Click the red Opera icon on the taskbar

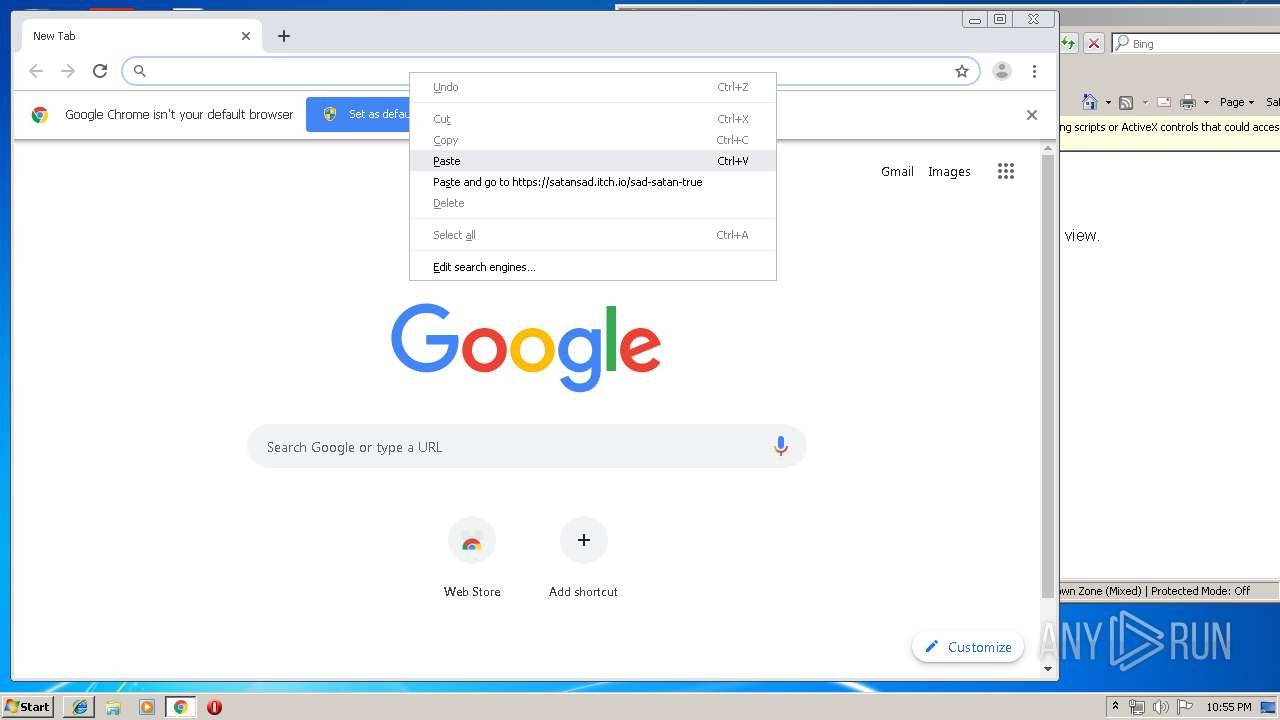214,707
